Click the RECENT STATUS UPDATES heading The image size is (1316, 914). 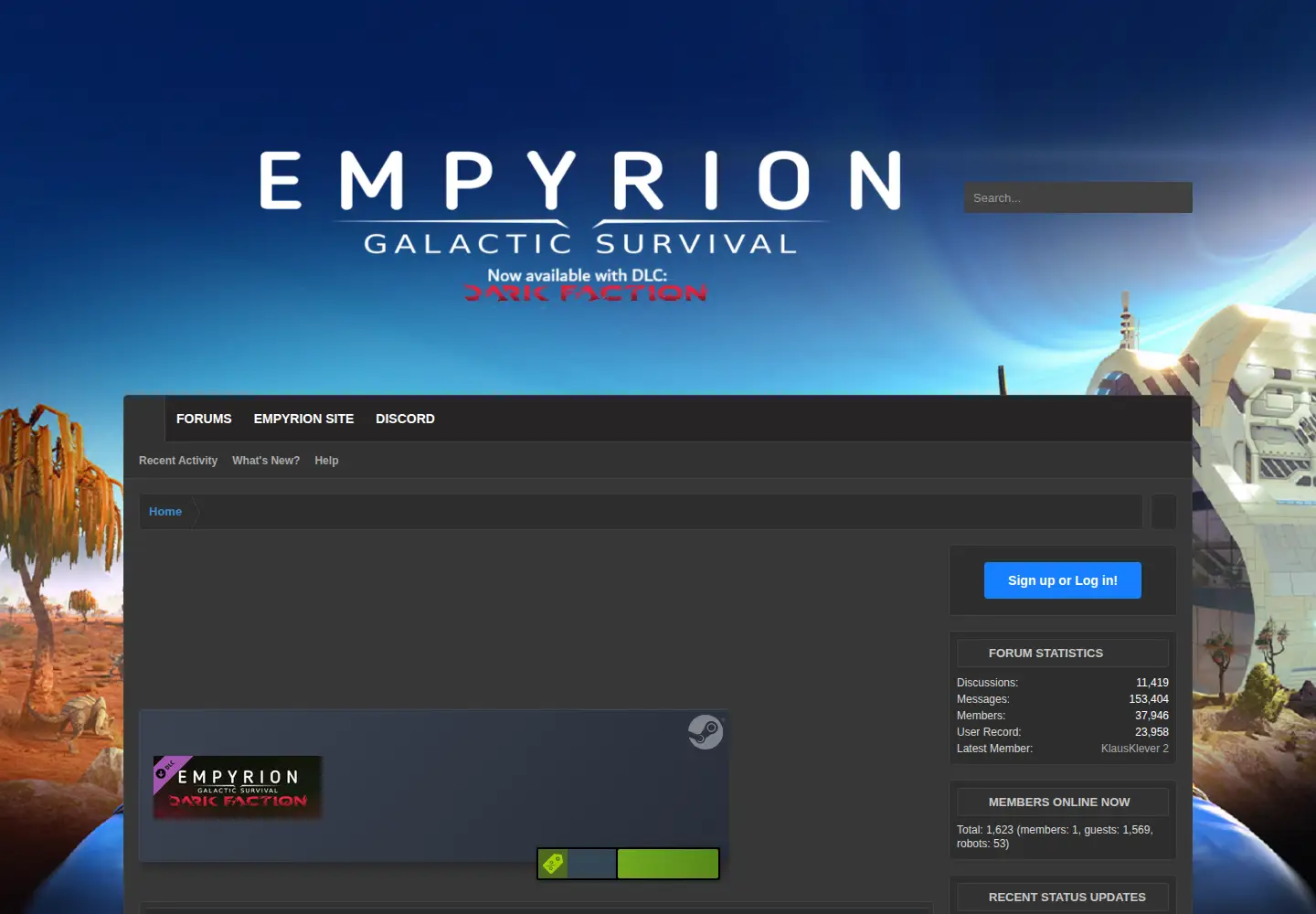pyautogui.click(x=1067, y=898)
